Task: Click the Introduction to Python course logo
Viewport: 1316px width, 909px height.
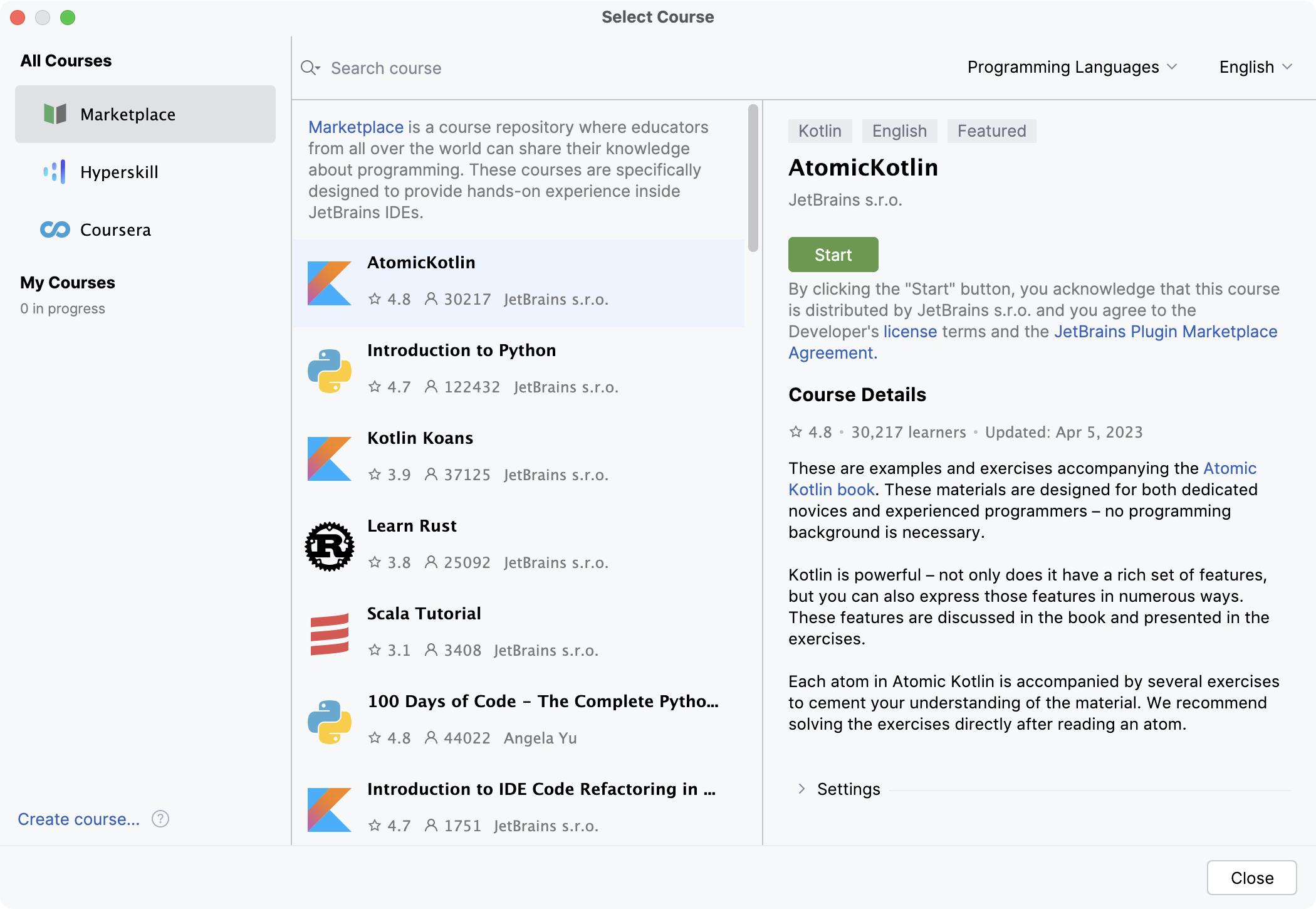Action: tap(330, 370)
